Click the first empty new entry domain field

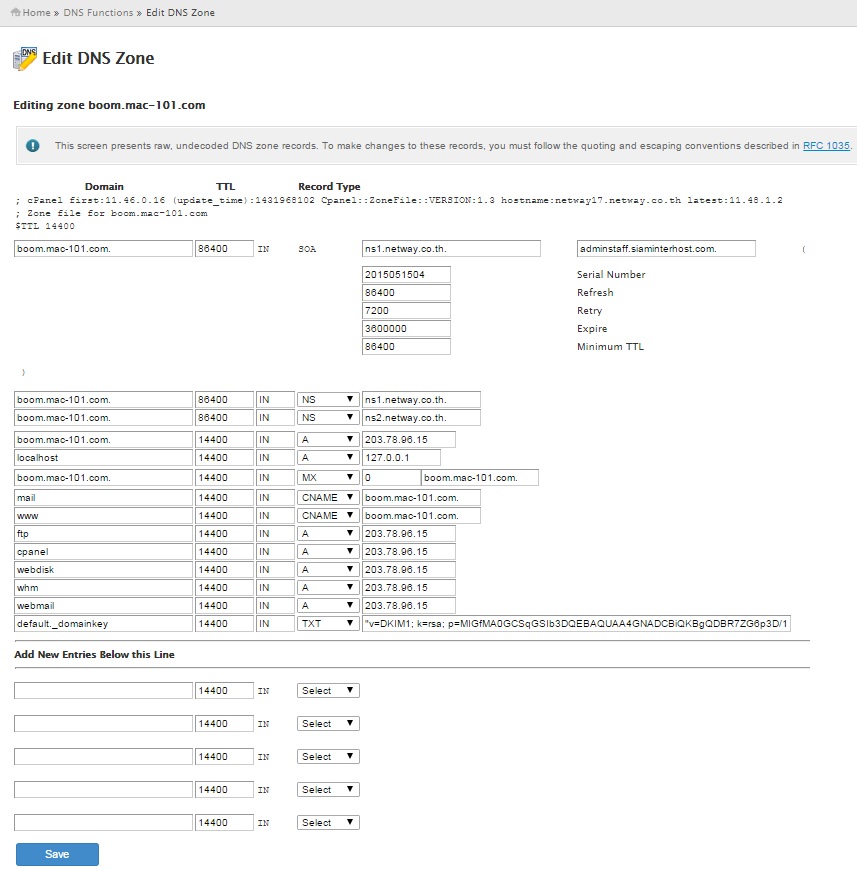103,691
